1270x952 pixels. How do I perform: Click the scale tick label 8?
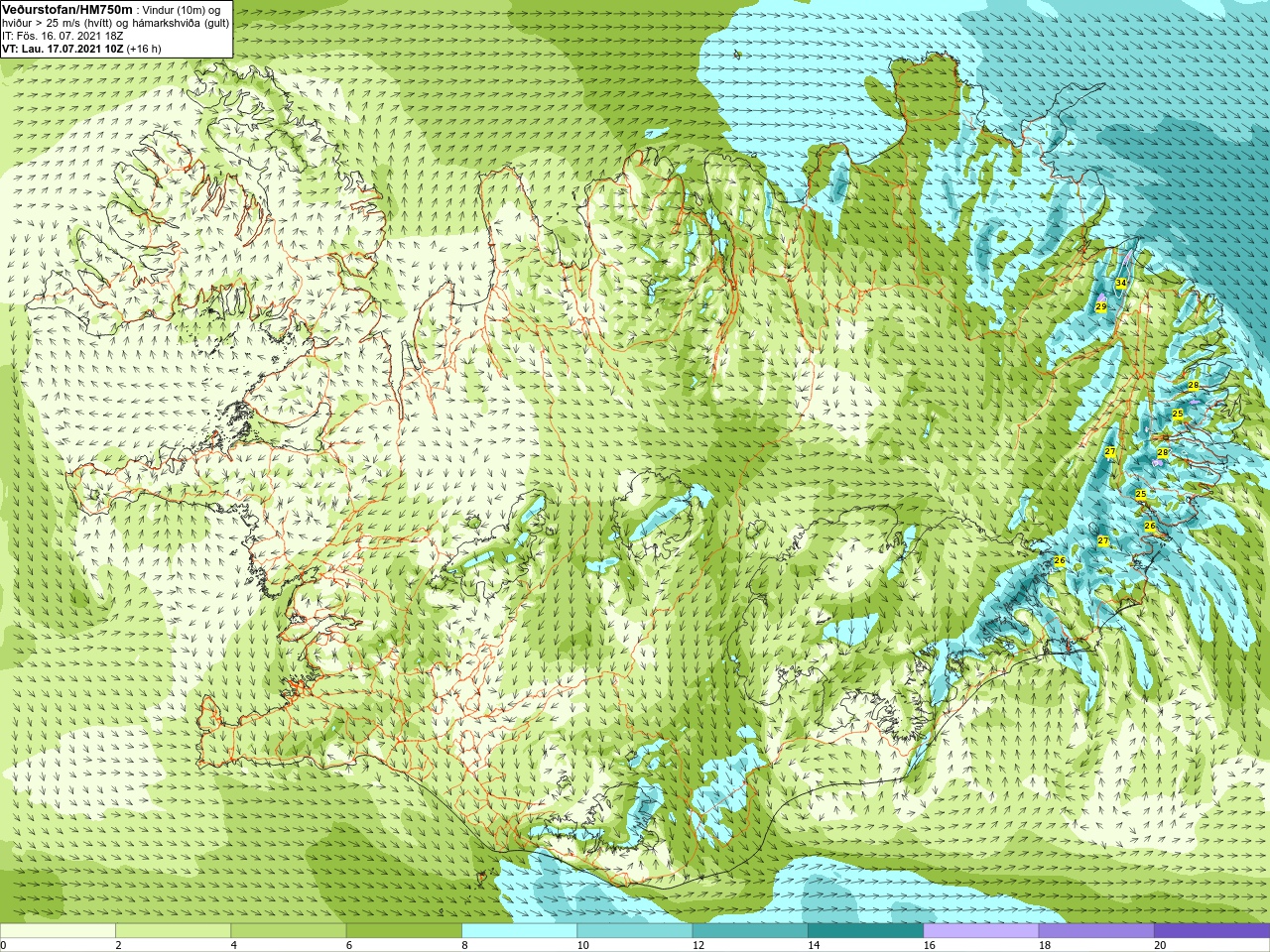[x=464, y=945]
